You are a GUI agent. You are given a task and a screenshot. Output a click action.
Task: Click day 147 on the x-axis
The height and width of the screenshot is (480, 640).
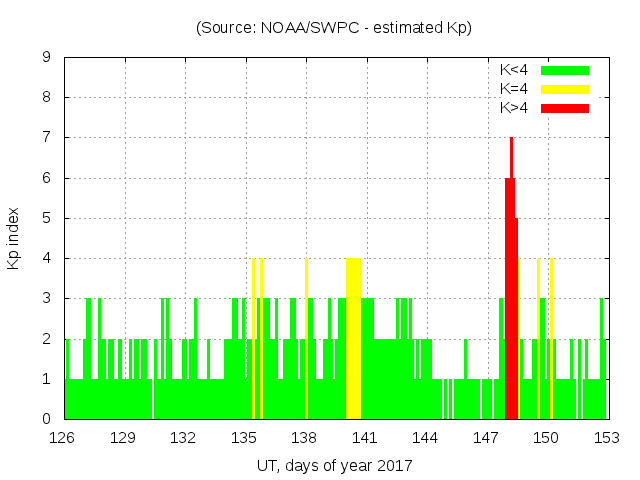point(486,438)
